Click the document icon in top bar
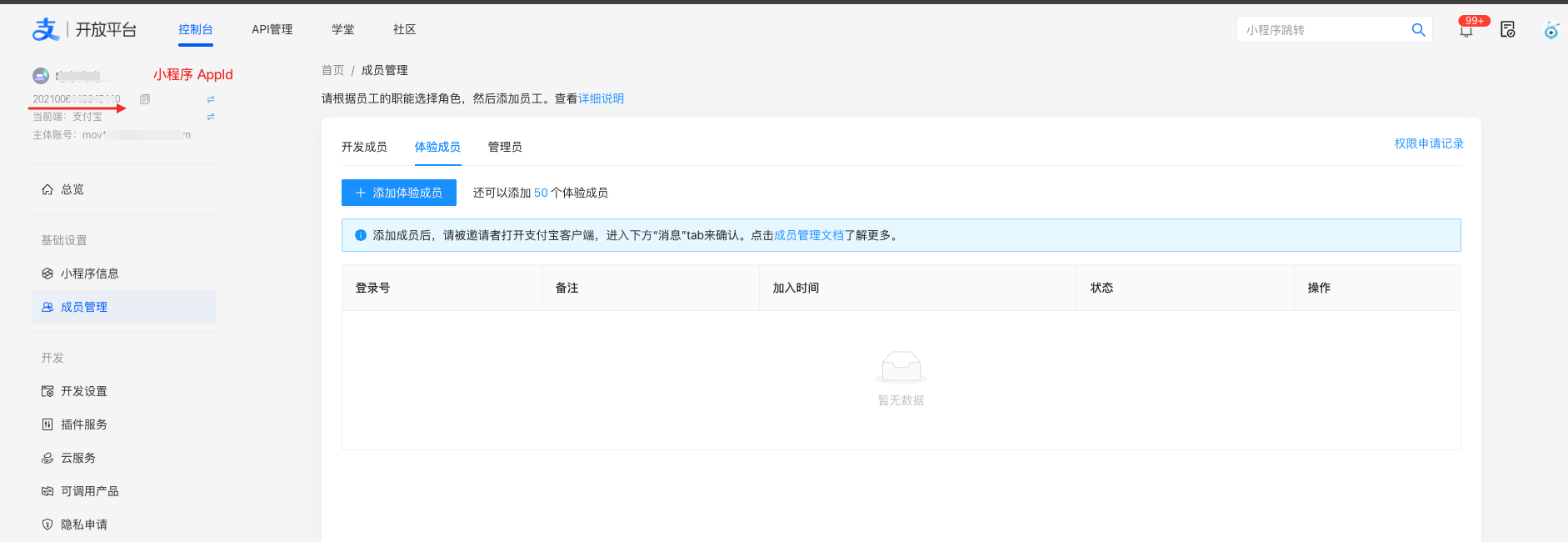 (x=1507, y=30)
